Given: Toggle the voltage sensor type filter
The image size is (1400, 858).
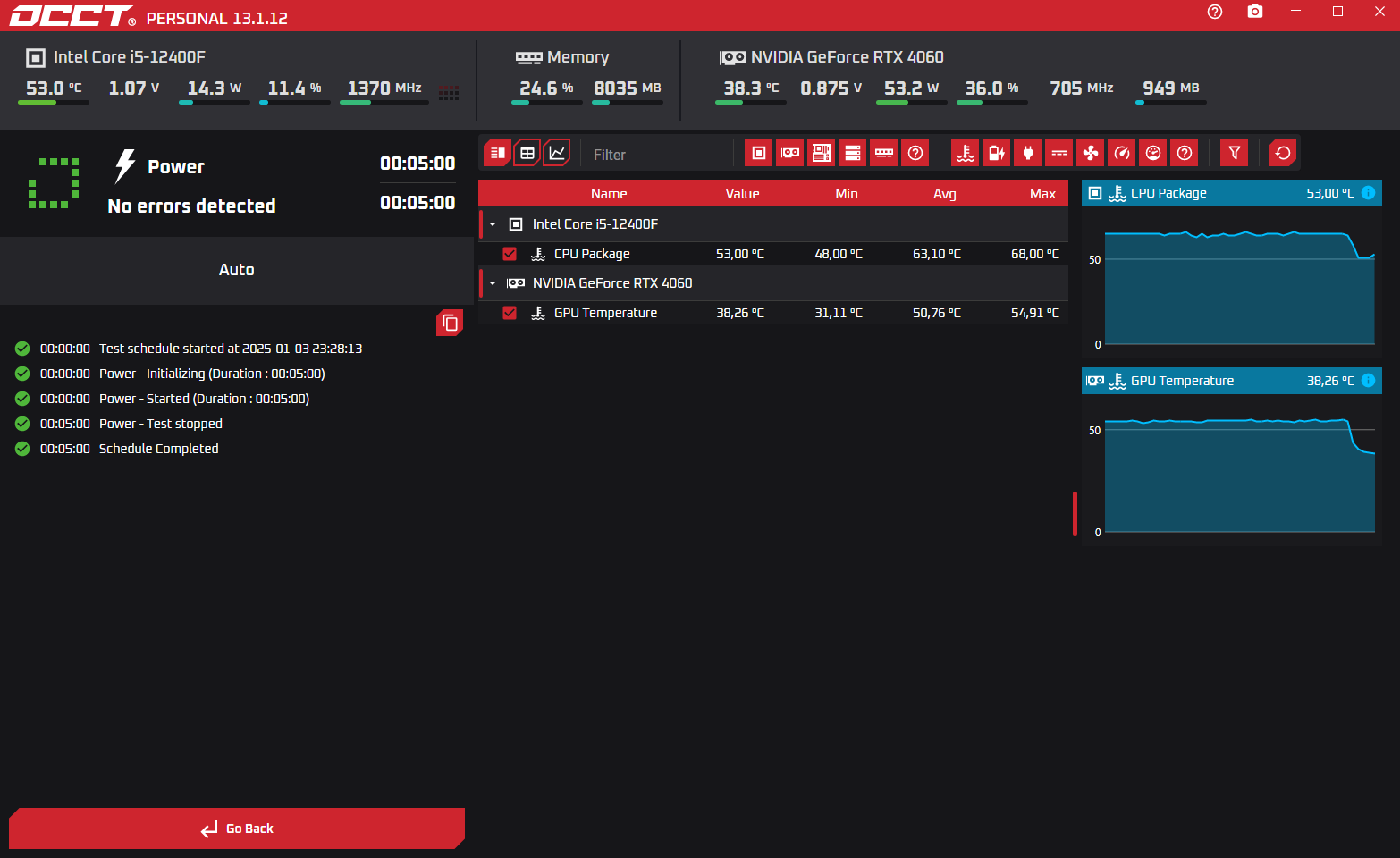Looking at the screenshot, I should [1059, 153].
